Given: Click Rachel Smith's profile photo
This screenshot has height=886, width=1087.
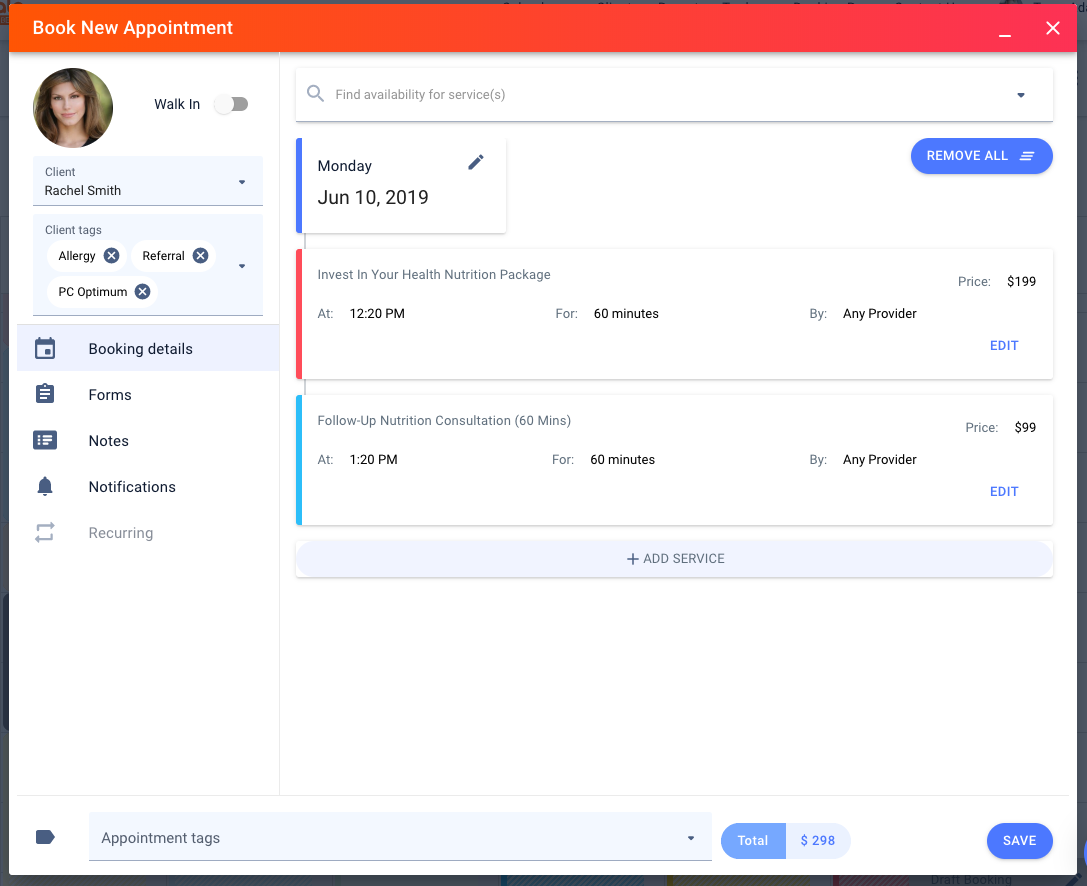Looking at the screenshot, I should [x=73, y=108].
